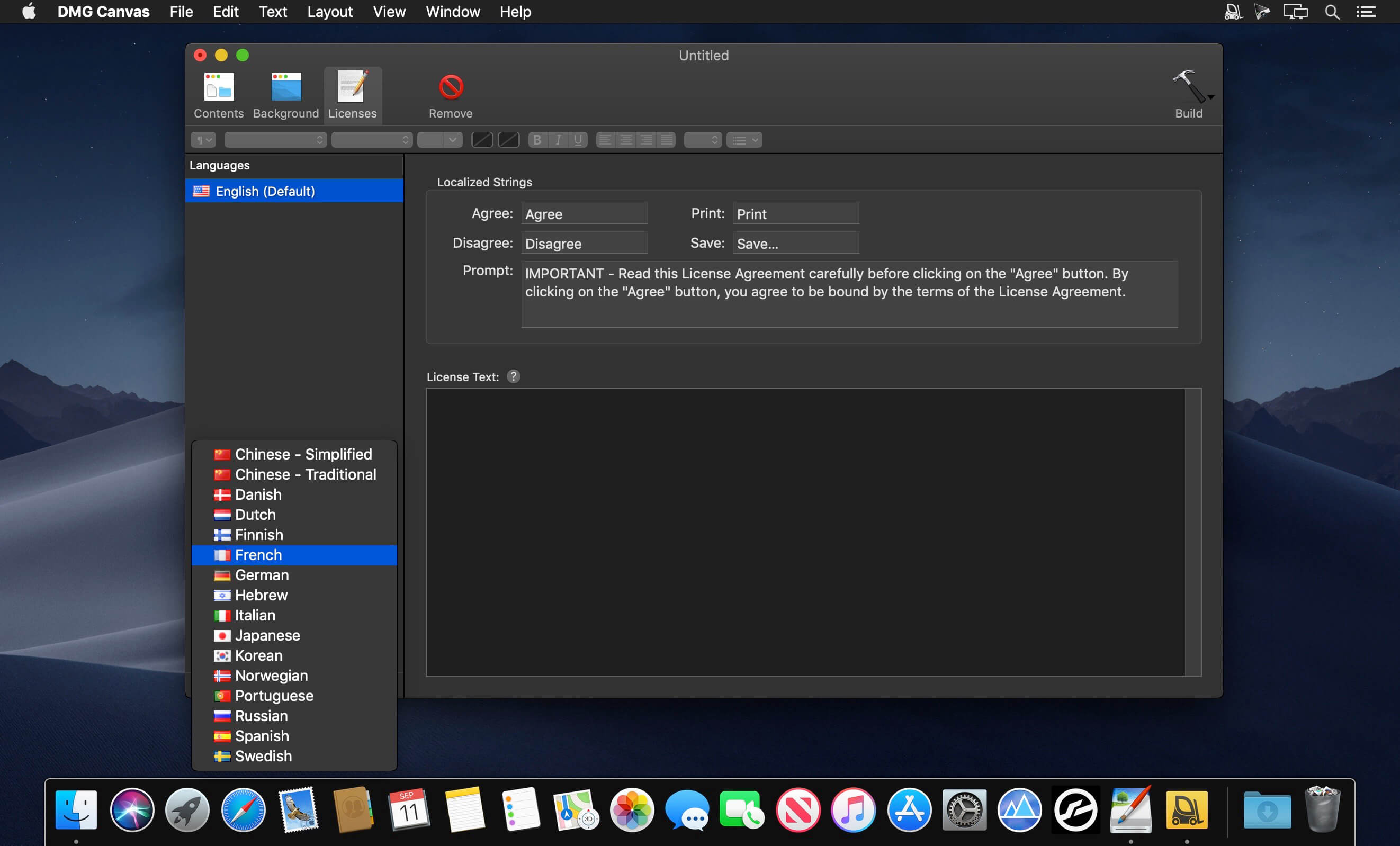Open Spotlight search in the menu bar
1400x846 pixels.
click(1332, 12)
